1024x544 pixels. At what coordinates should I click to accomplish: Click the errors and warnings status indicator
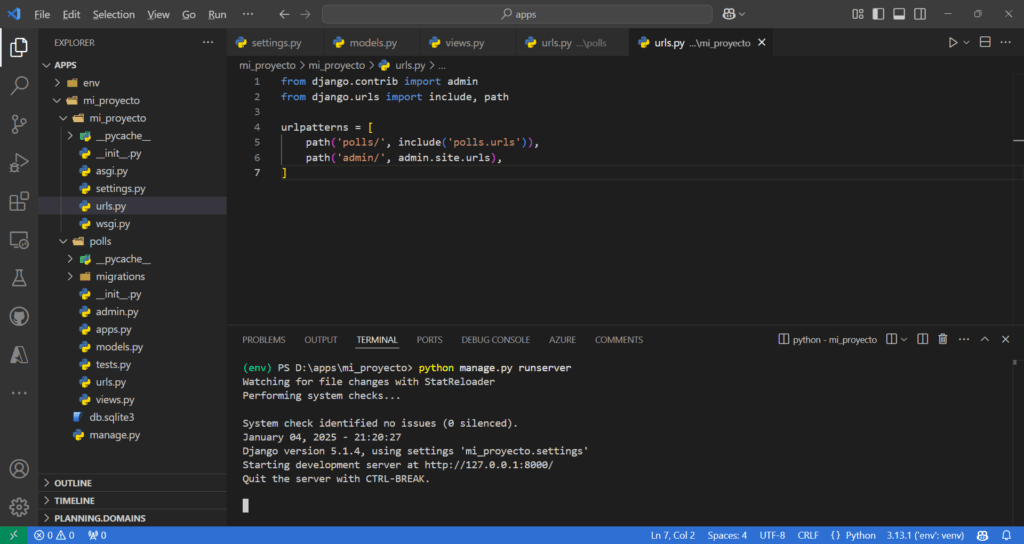tap(54, 536)
